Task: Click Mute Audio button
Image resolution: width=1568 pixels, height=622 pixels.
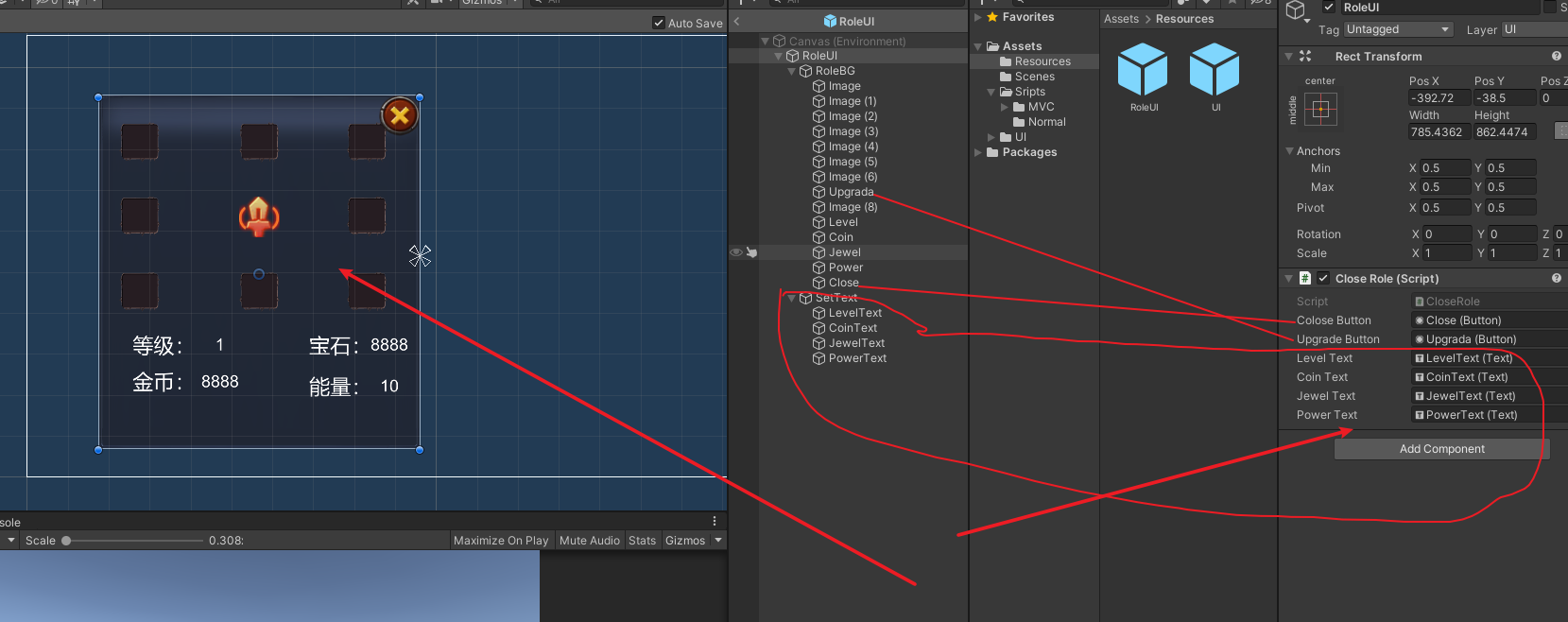Action: click(590, 541)
